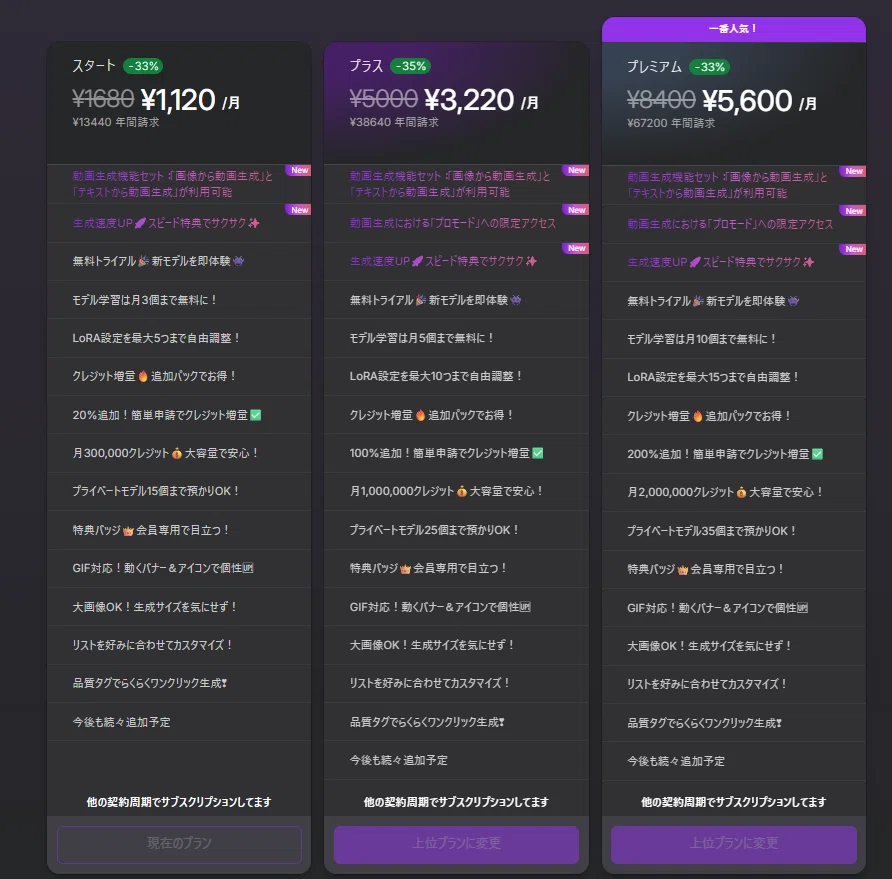Click the New badge beside Premium plan's speed UP feature
Viewport: 892px width, 879px height.
pos(853,249)
